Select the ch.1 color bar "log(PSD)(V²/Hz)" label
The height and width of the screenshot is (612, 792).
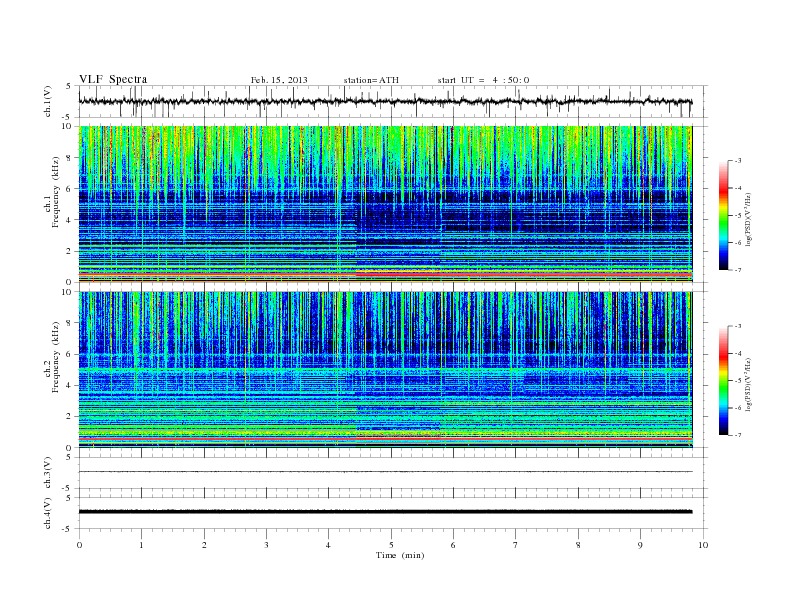coord(748,219)
